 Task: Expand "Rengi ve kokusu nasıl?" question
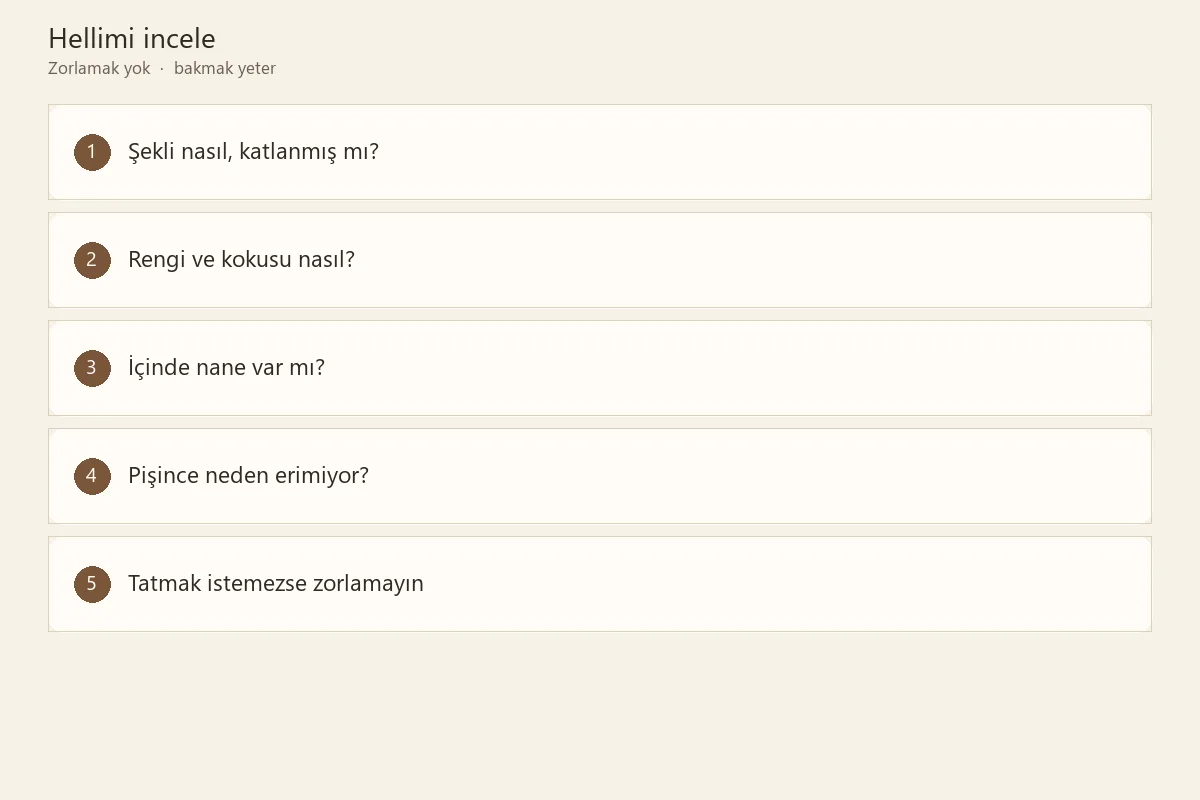coord(600,260)
